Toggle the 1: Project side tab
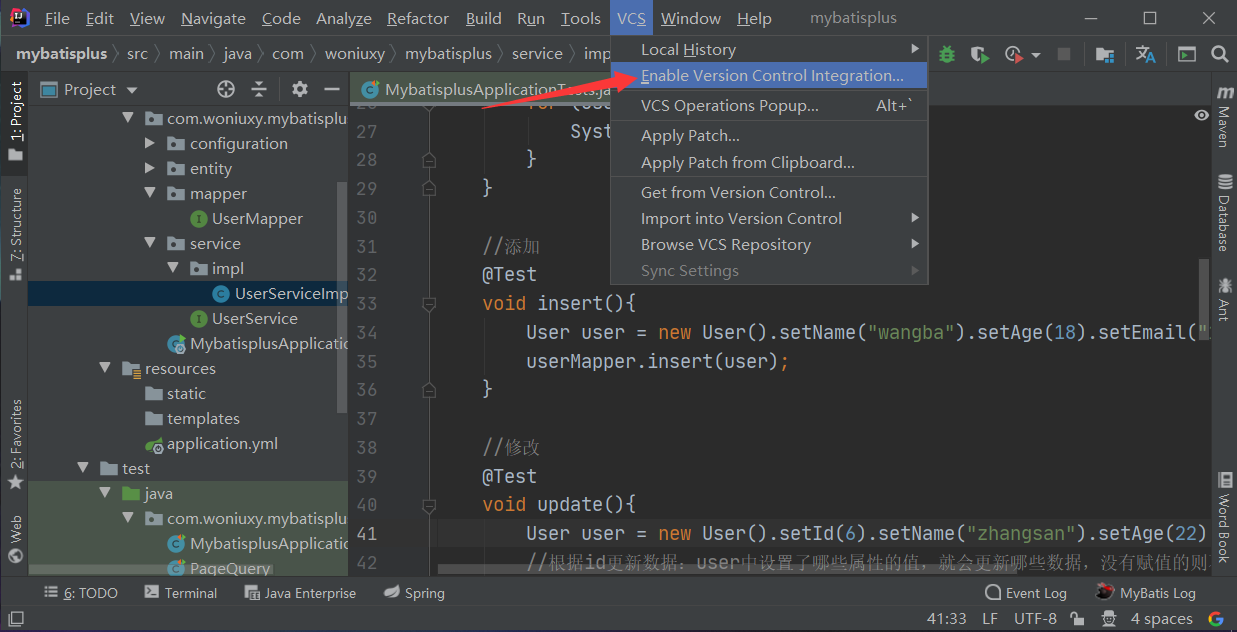 coord(15,121)
